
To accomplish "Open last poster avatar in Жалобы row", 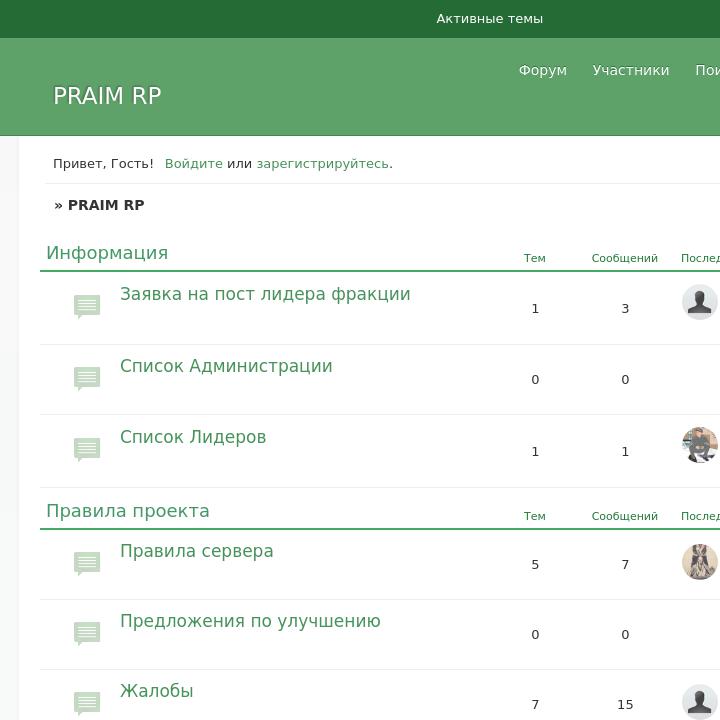I will pos(699,702).
